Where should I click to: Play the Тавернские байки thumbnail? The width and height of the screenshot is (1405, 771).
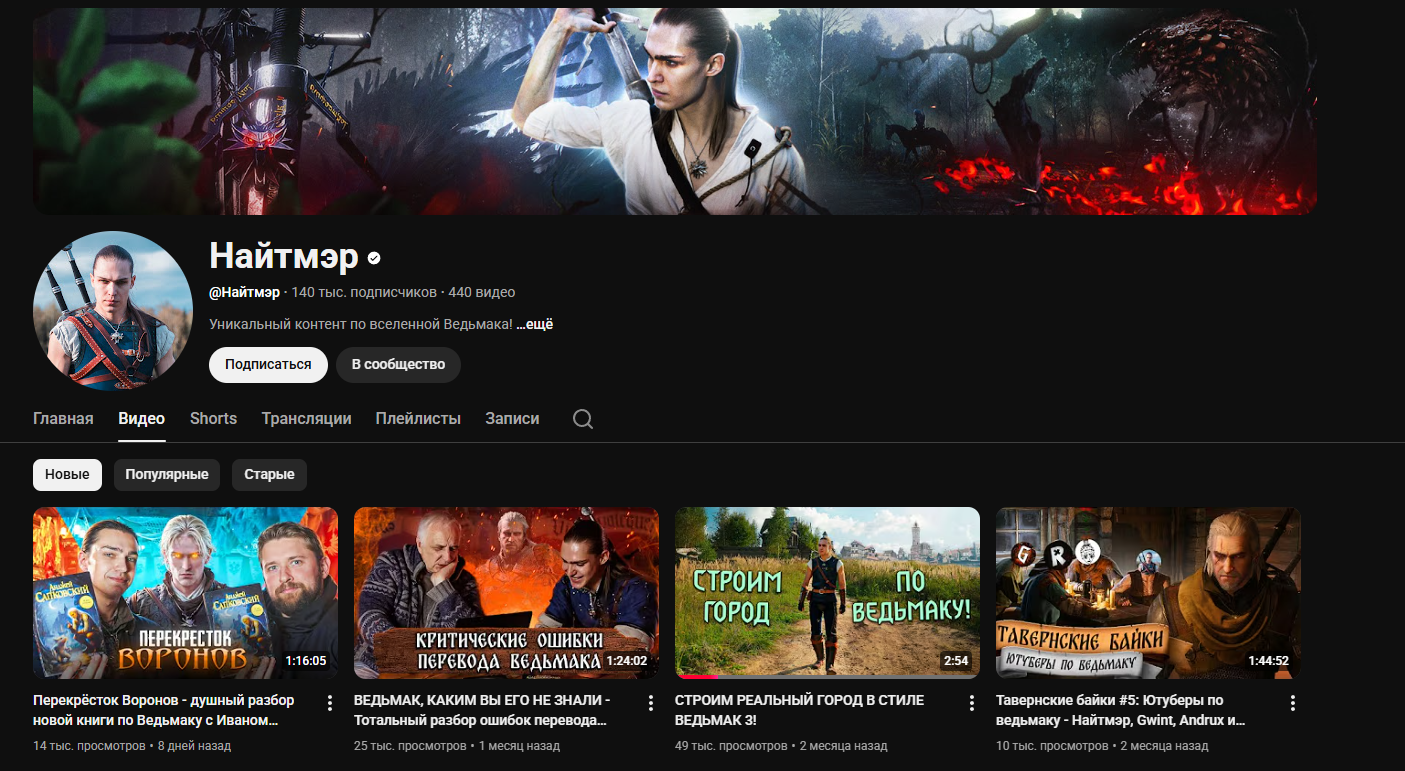coord(1148,593)
